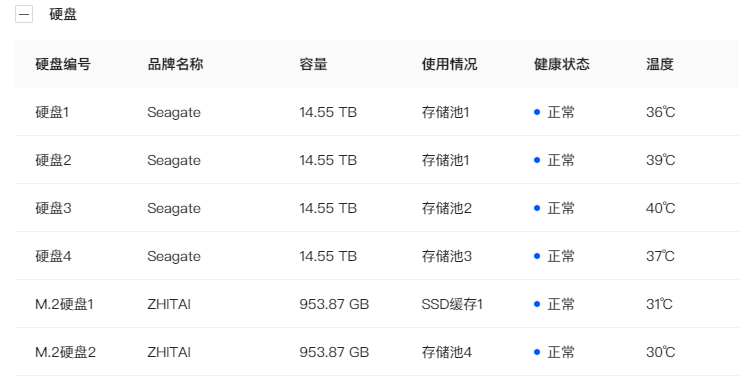Click the 36℃ temperature of 硬盘1

(x=661, y=112)
